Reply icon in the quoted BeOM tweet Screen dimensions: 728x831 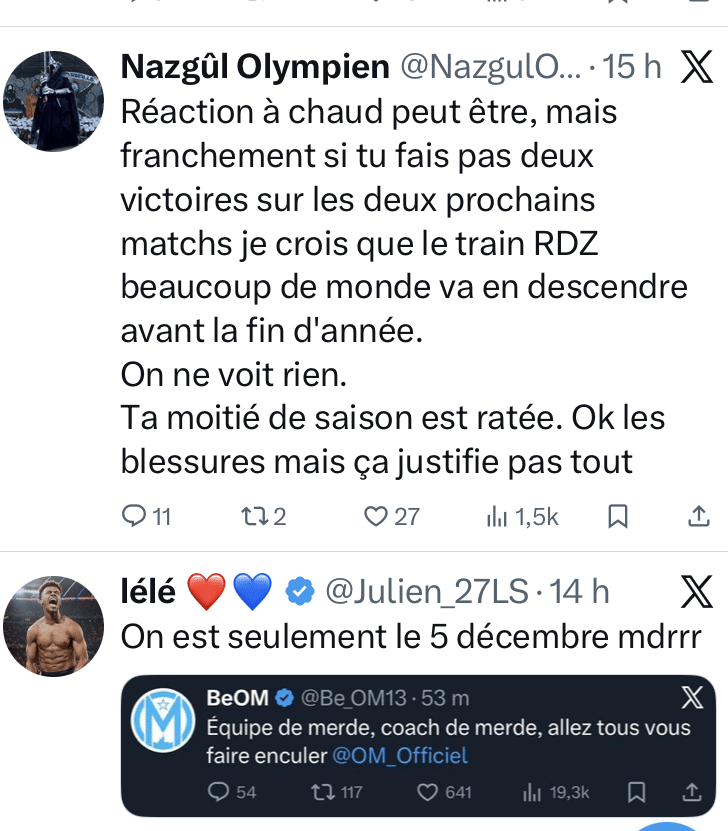219,792
